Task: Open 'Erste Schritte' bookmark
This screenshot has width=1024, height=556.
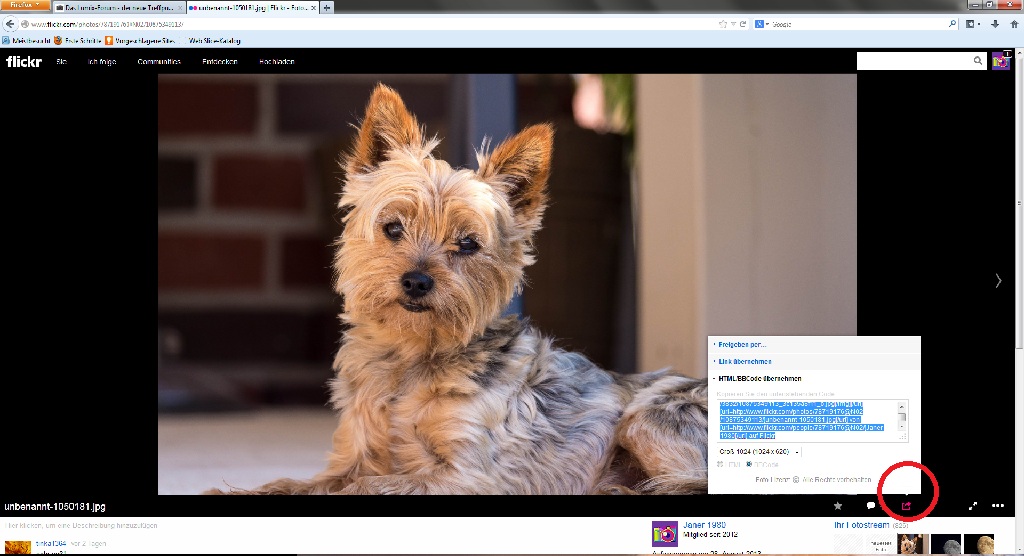Action: tap(78, 41)
